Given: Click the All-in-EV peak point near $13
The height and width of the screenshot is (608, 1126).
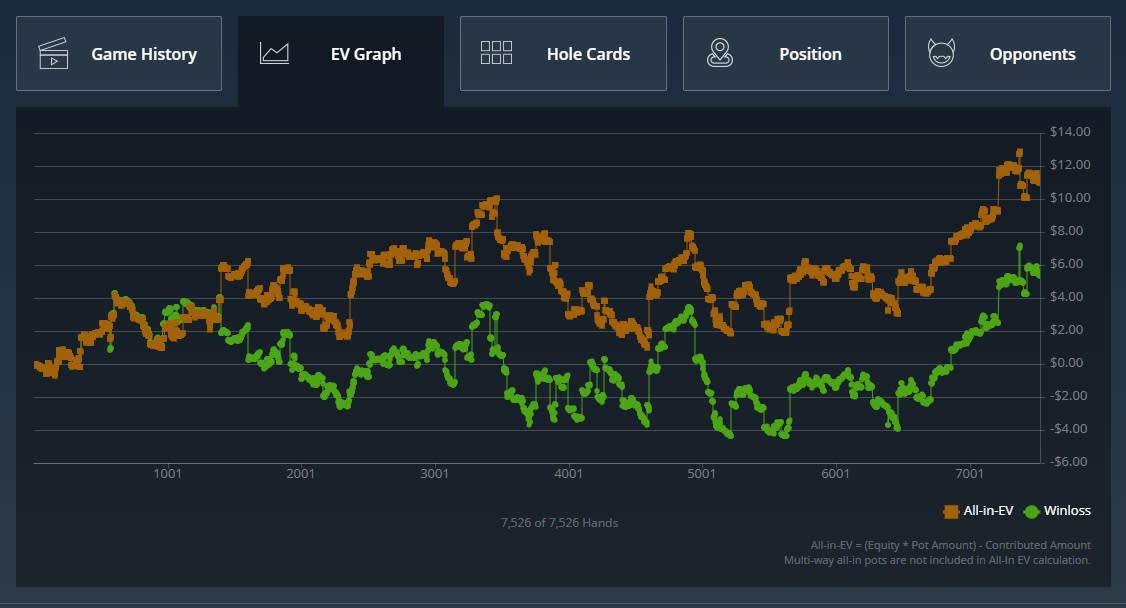Looking at the screenshot, I should click(x=1019, y=153).
